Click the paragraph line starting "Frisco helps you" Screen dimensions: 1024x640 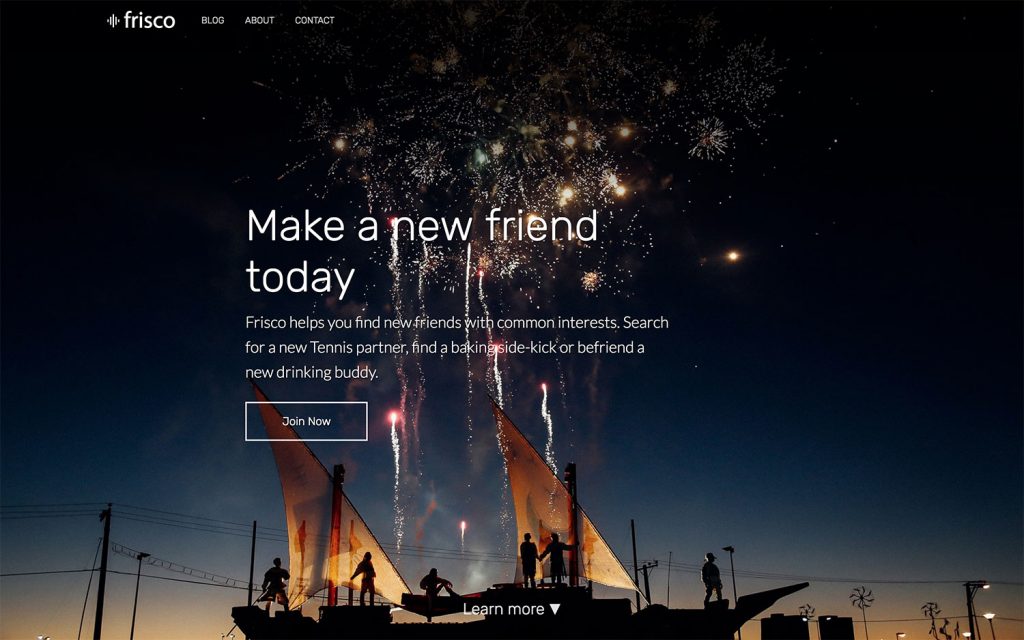(456, 323)
